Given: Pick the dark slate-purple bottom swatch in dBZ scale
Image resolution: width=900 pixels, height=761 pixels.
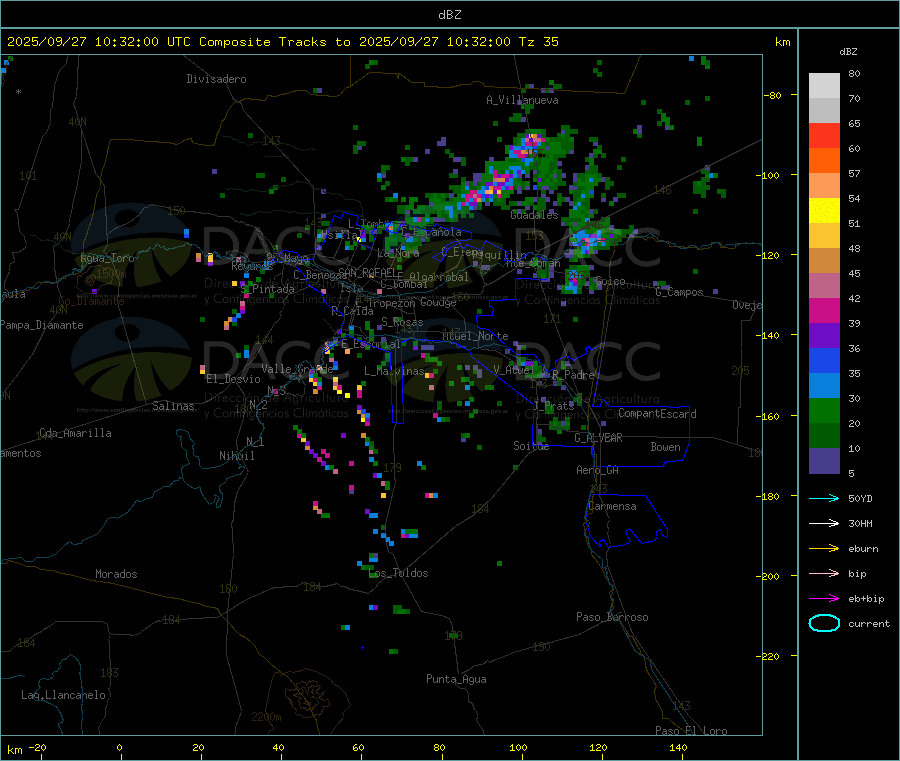Looking at the screenshot, I should click(x=824, y=461).
